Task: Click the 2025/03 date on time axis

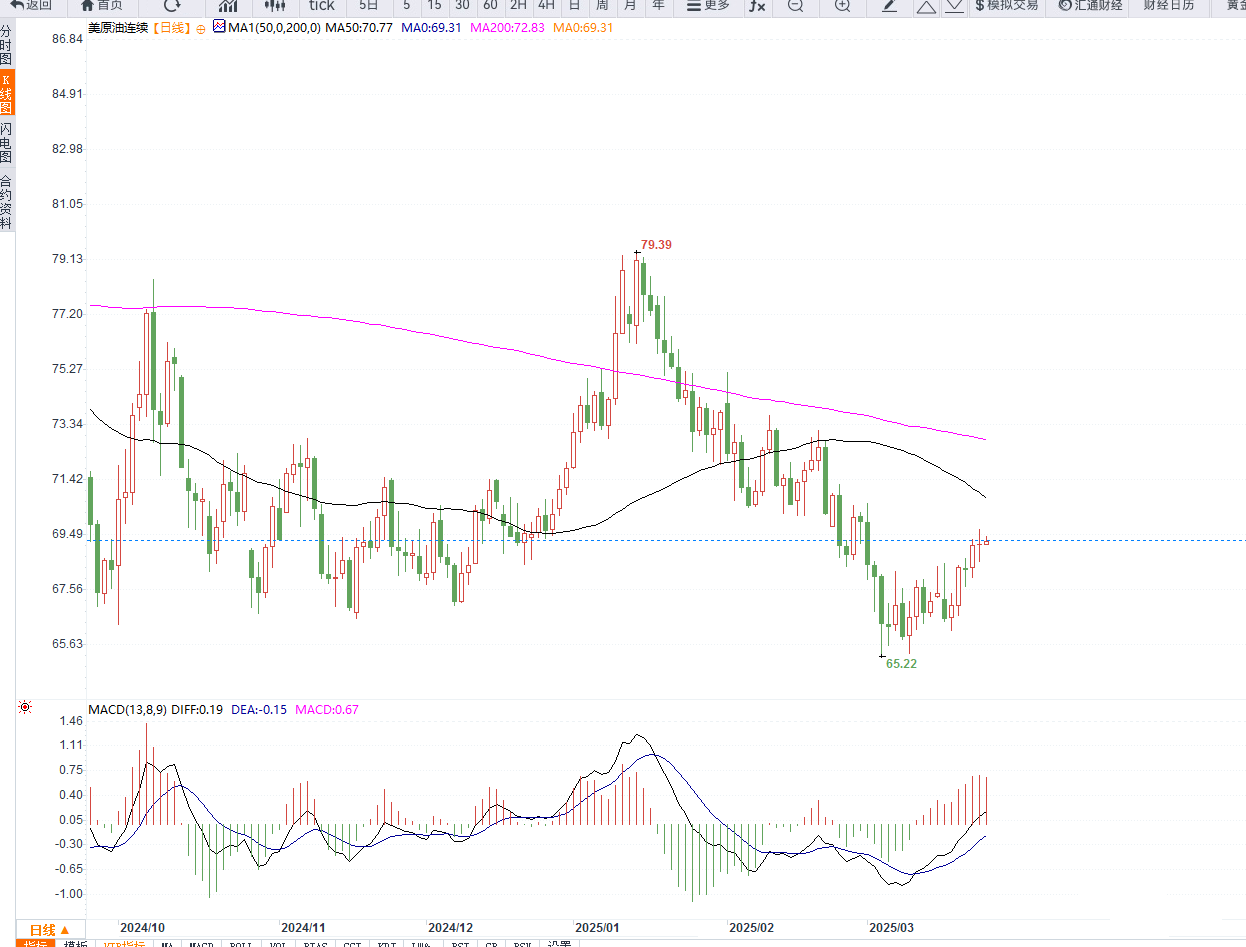Action: point(891,927)
